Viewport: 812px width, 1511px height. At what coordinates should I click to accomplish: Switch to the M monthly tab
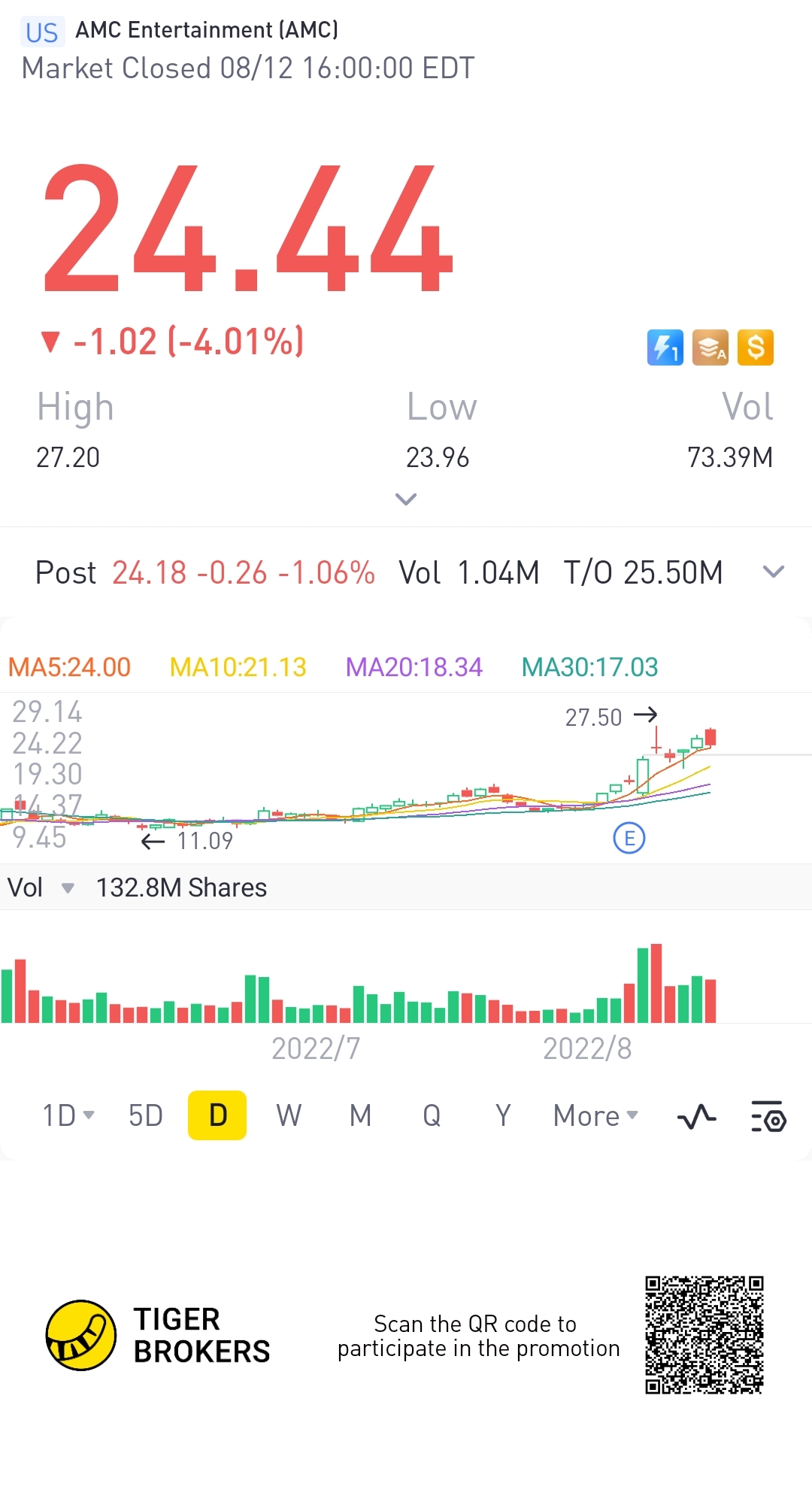pyautogui.click(x=361, y=1115)
